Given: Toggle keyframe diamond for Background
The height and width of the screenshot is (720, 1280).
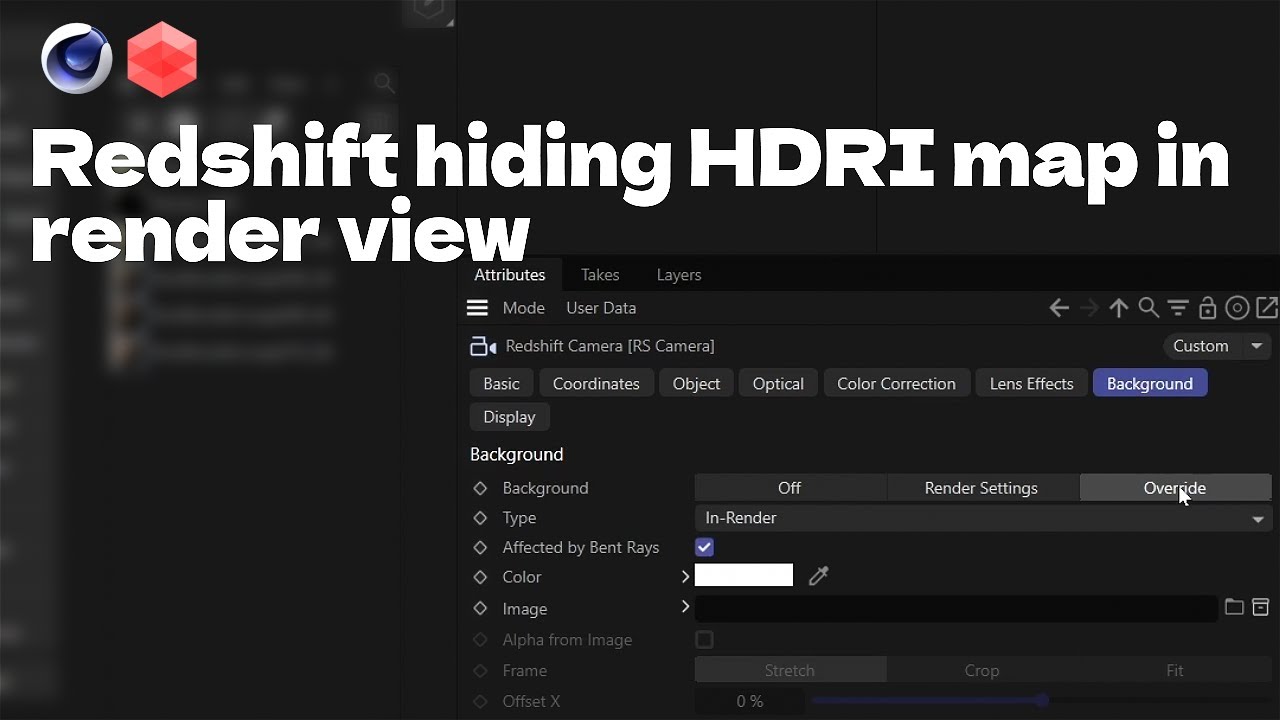Looking at the screenshot, I should [x=480, y=488].
